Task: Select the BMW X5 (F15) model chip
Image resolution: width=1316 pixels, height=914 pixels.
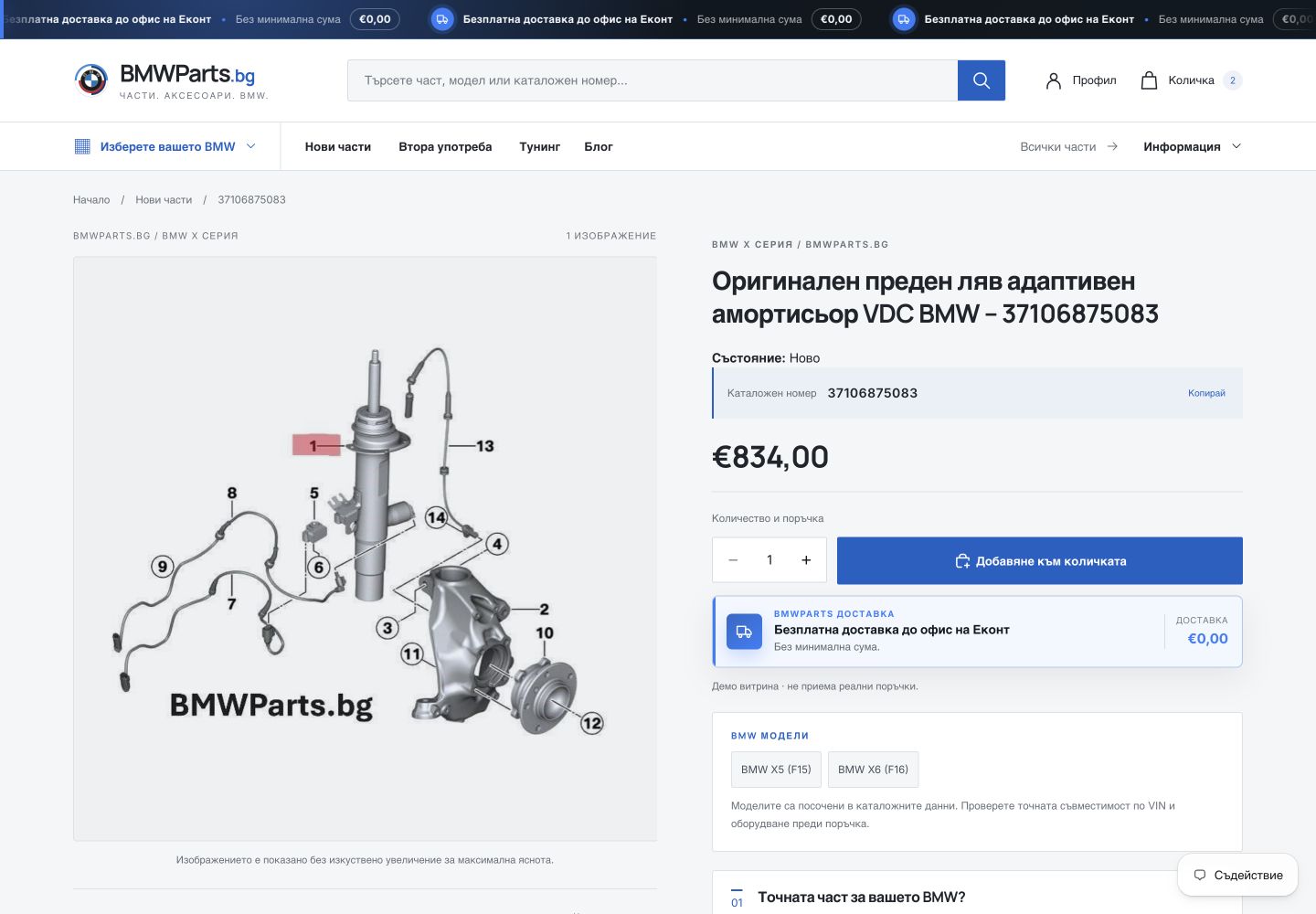Action: (x=776, y=770)
